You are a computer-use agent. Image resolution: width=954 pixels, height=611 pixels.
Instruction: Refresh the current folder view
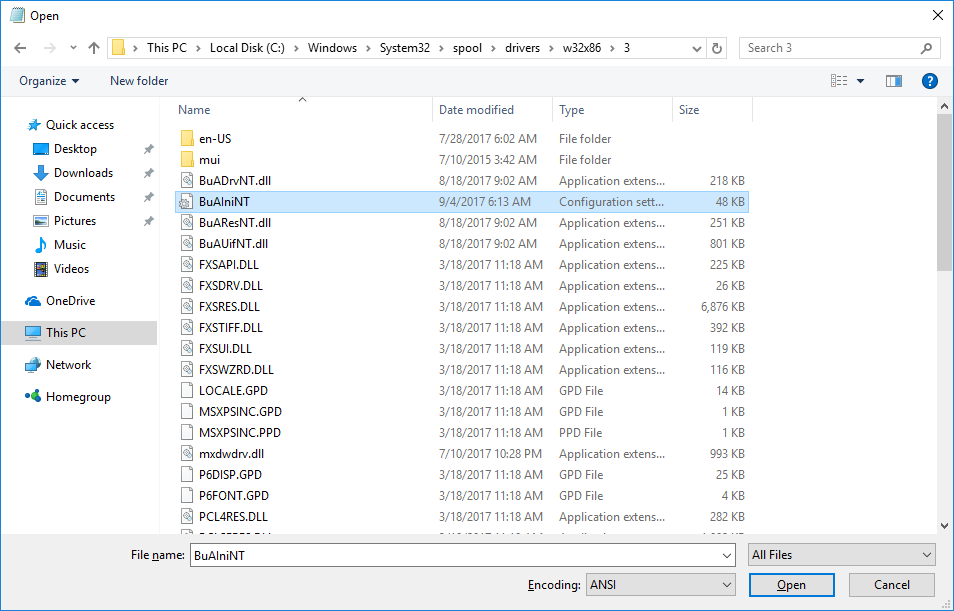click(716, 48)
